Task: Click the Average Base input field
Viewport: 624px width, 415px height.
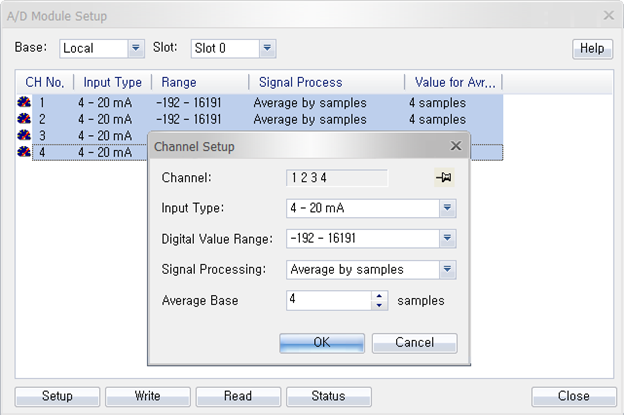Action: (328, 299)
